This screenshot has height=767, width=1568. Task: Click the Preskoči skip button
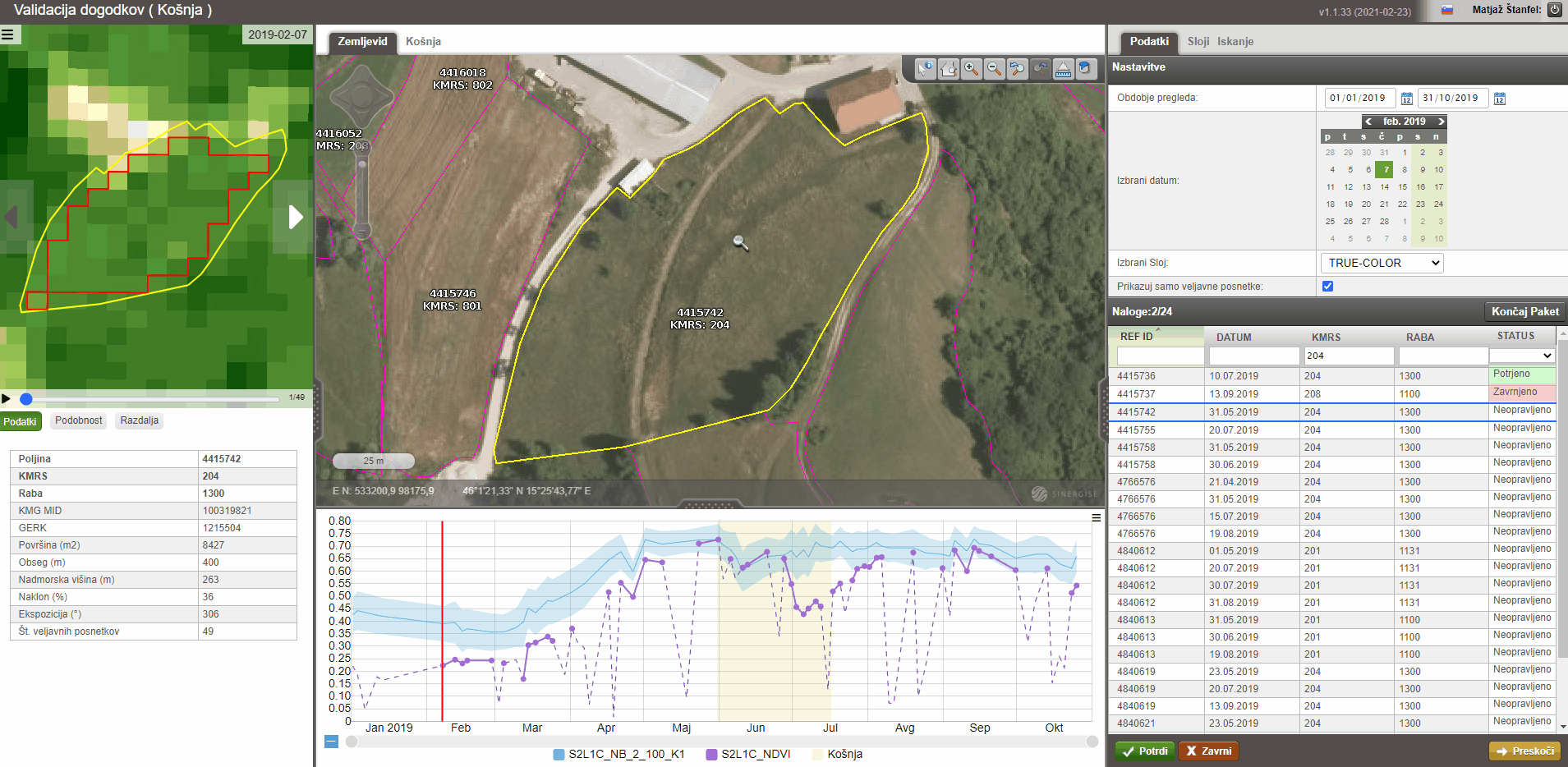(x=1524, y=751)
